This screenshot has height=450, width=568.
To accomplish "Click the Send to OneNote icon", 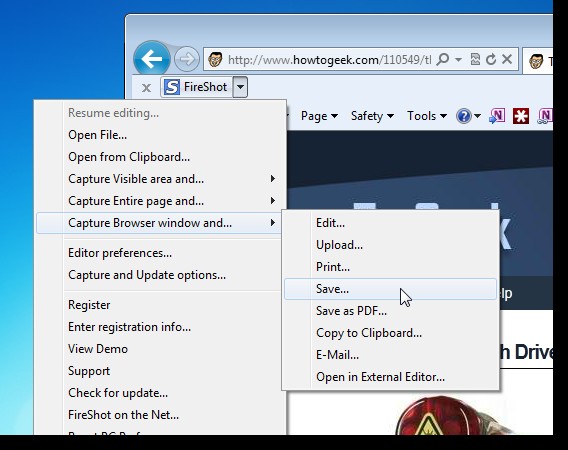I will click(x=497, y=116).
